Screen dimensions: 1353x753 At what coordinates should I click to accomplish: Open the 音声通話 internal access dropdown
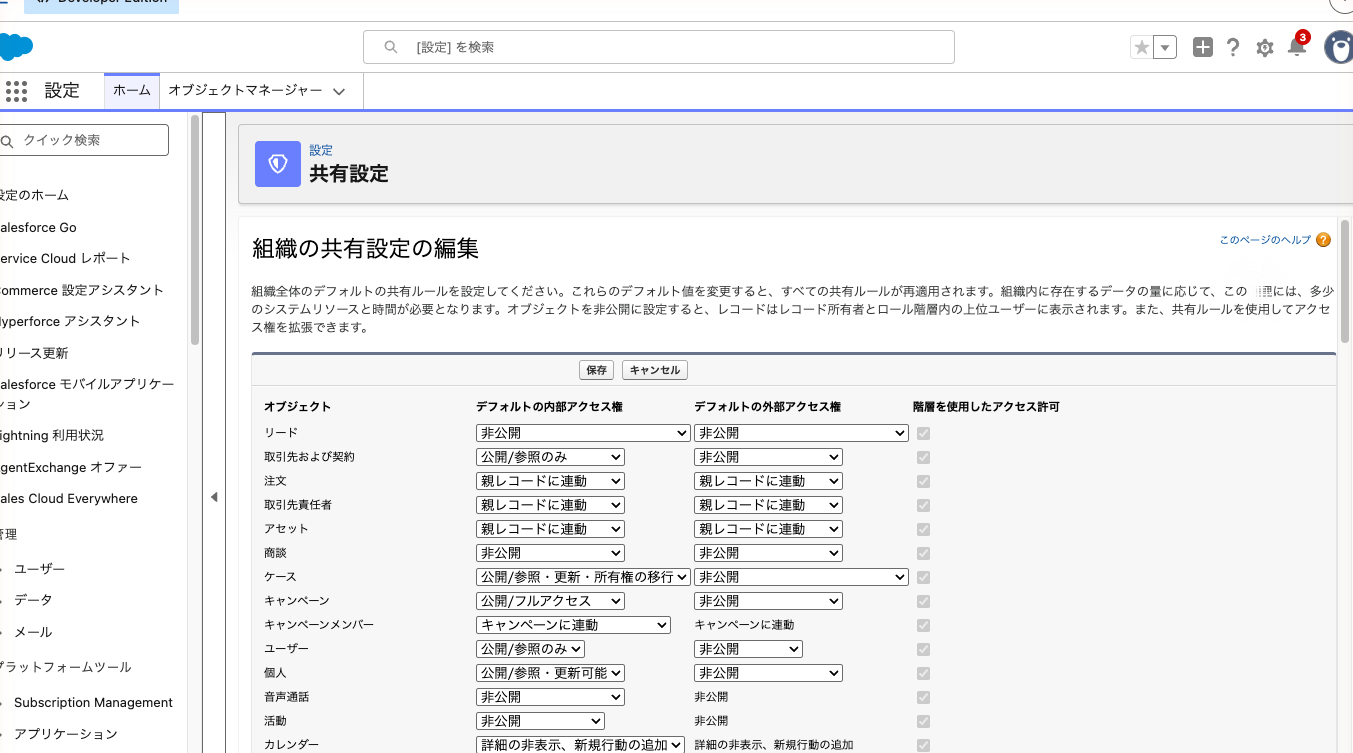[550, 697]
